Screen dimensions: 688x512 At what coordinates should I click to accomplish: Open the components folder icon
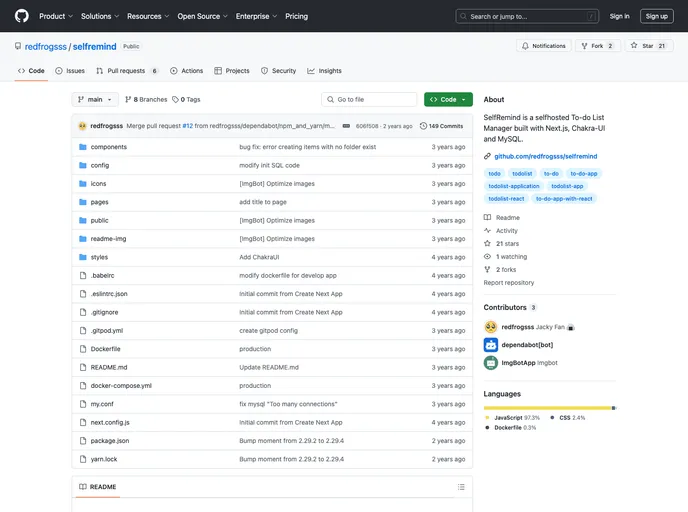click(82, 147)
